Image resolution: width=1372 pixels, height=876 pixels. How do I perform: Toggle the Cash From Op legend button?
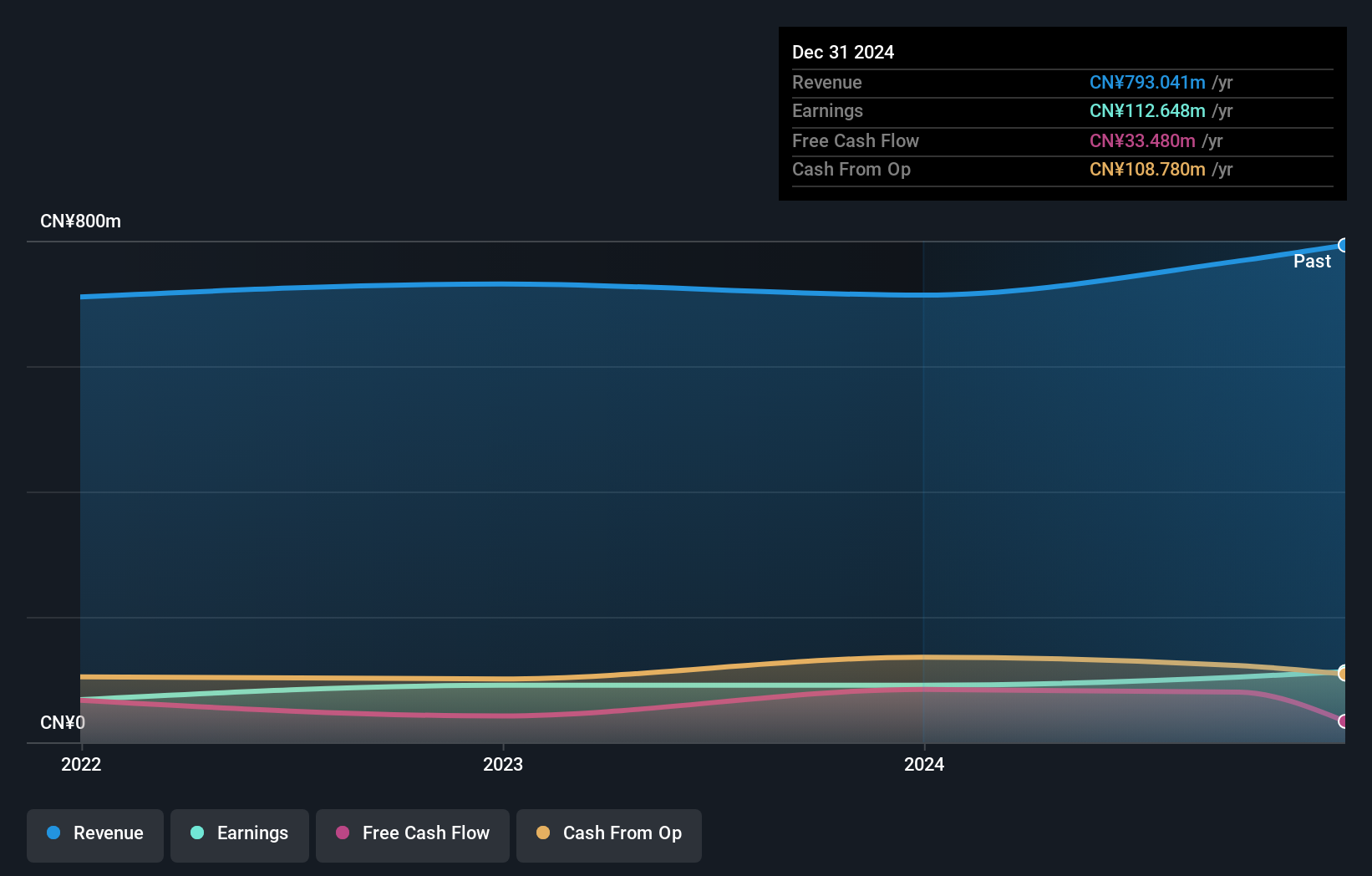[609, 835]
